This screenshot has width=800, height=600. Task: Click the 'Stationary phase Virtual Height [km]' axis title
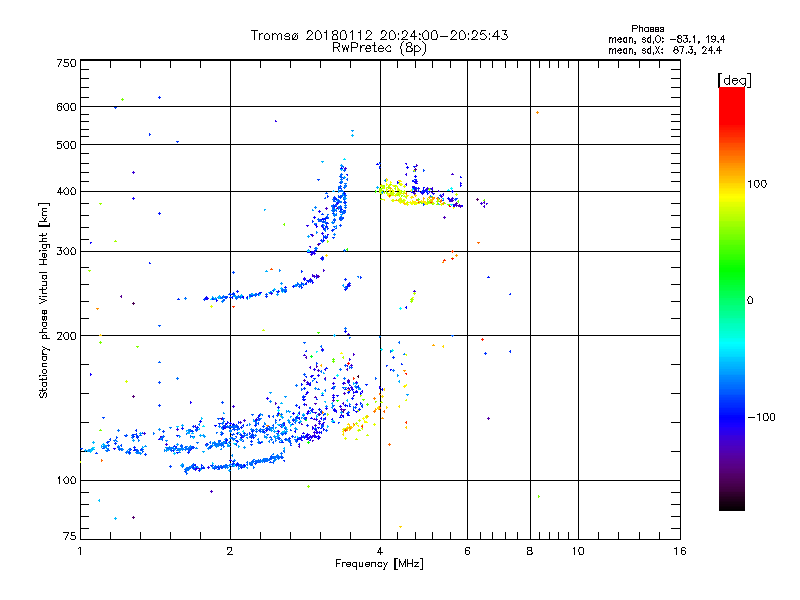[44, 300]
